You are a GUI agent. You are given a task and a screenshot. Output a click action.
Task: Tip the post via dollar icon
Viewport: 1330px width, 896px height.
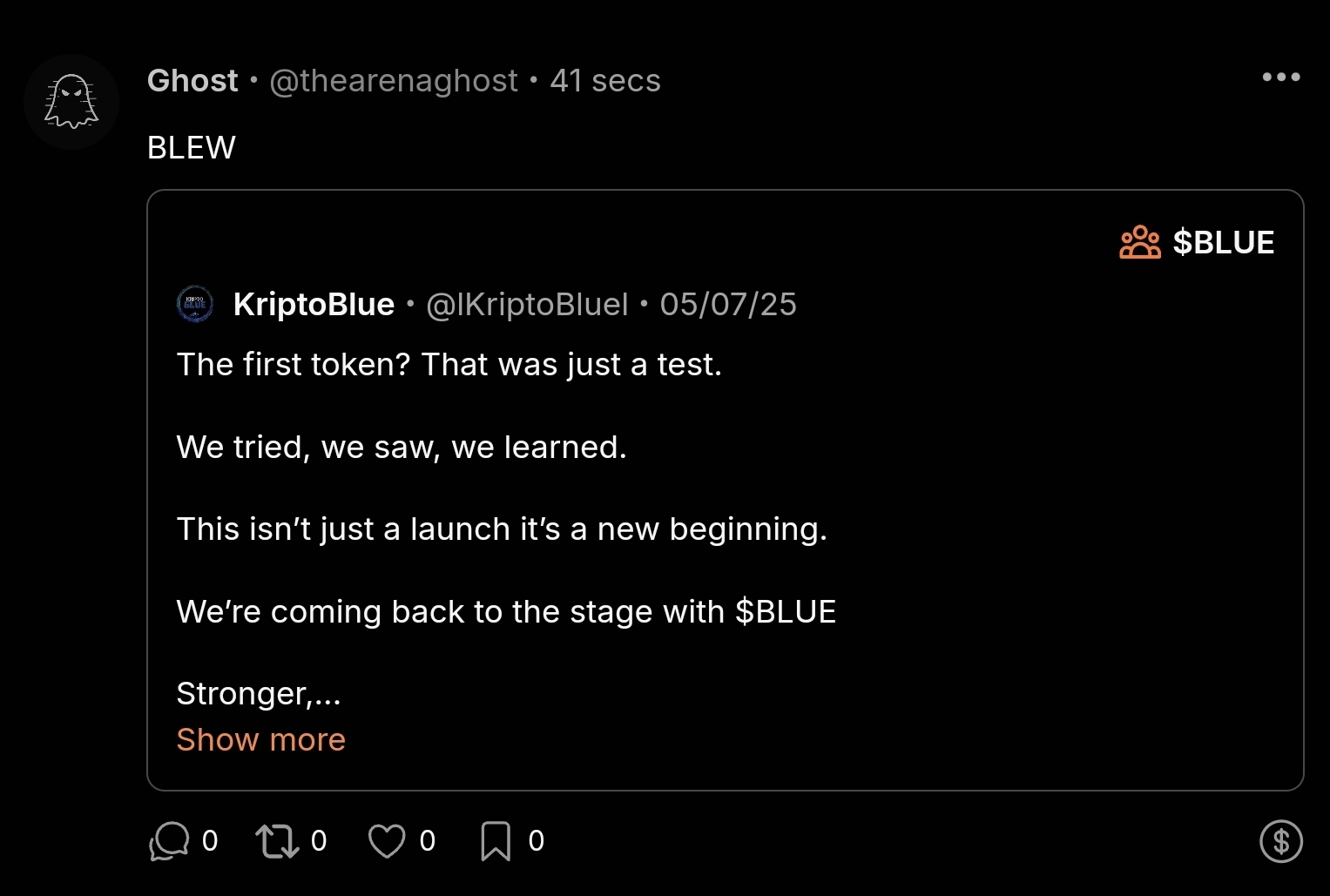1280,841
